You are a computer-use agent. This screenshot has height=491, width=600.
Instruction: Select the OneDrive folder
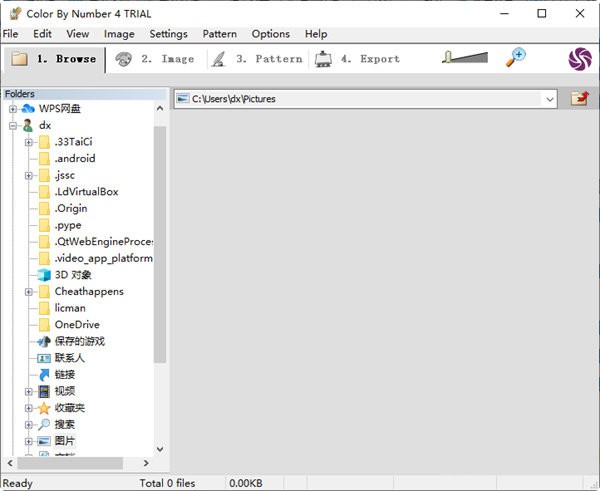pyautogui.click(x=76, y=325)
